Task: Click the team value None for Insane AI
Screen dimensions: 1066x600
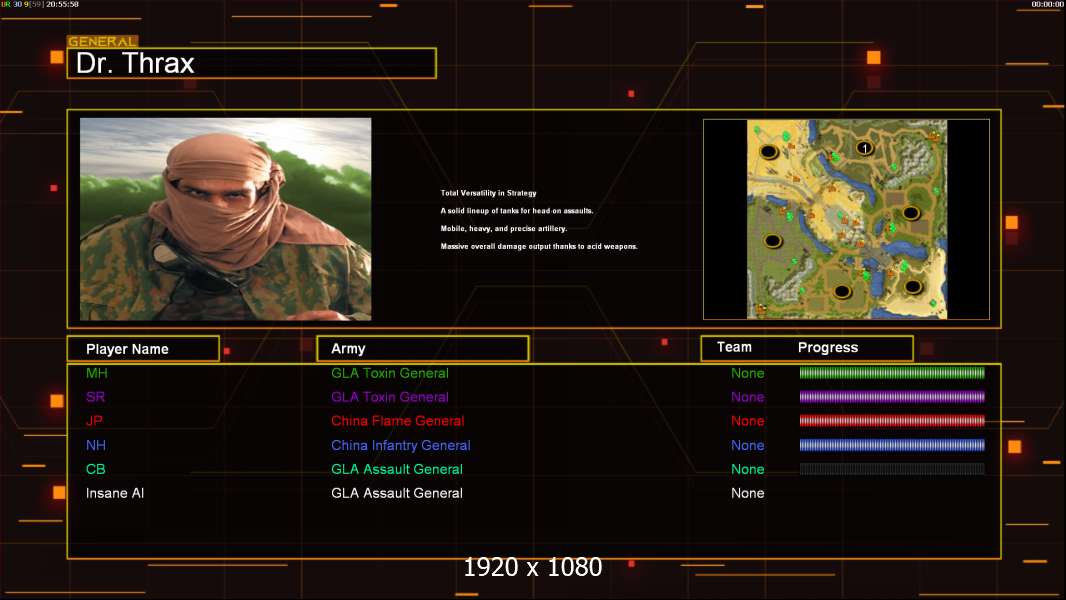Action: pos(747,493)
